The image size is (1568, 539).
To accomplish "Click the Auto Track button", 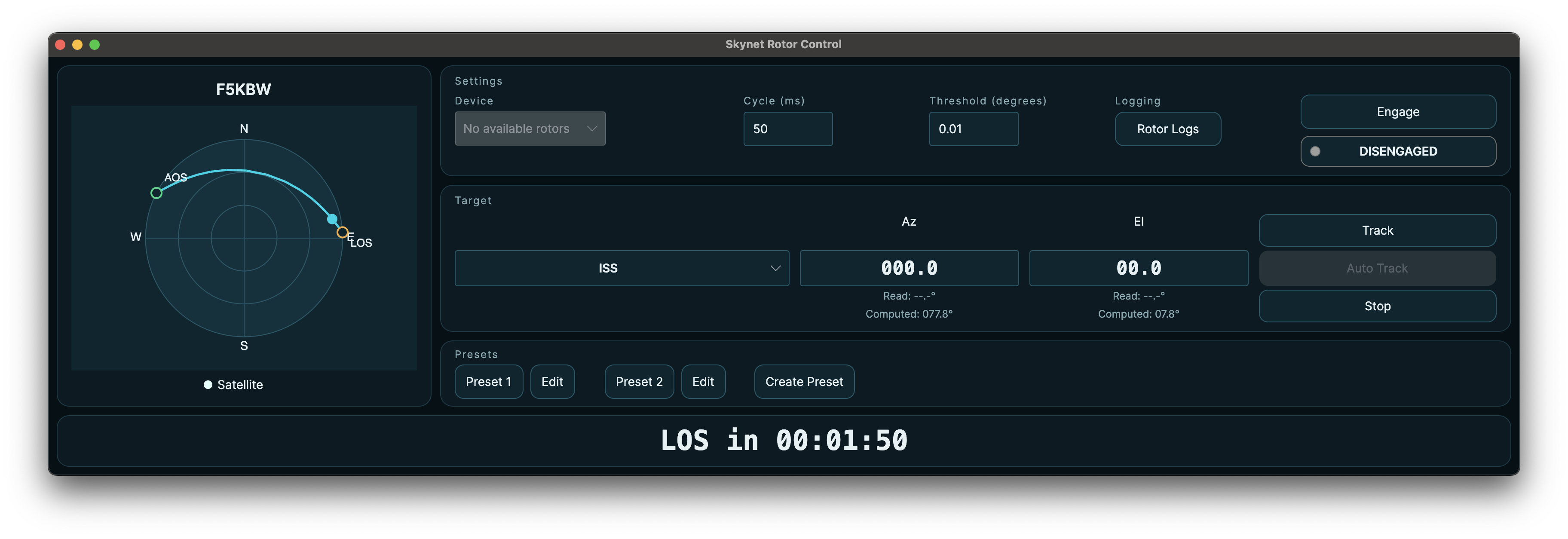I will pyautogui.click(x=1377, y=268).
